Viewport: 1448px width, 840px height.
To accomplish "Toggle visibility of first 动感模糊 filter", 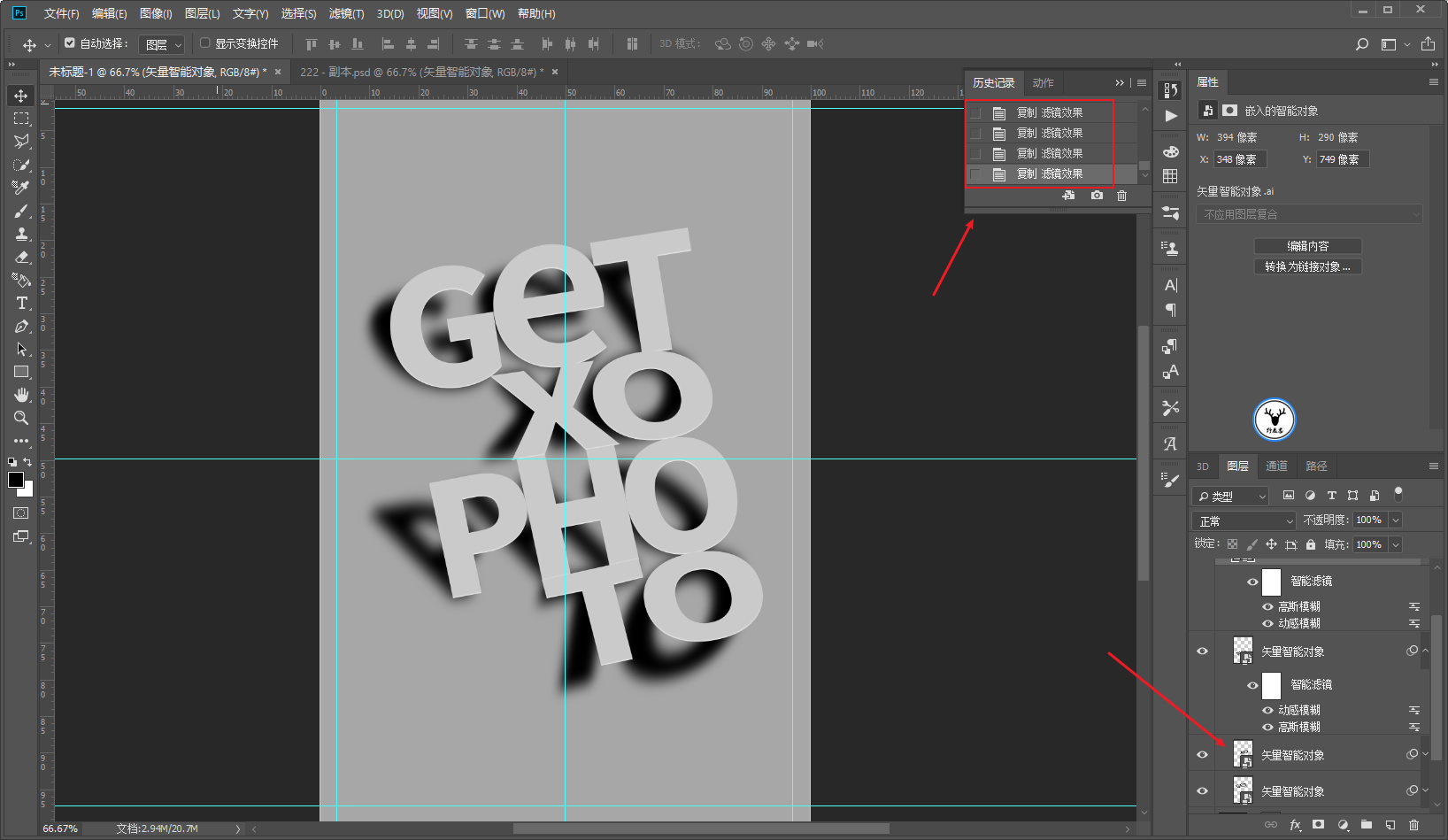I will pyautogui.click(x=1267, y=623).
